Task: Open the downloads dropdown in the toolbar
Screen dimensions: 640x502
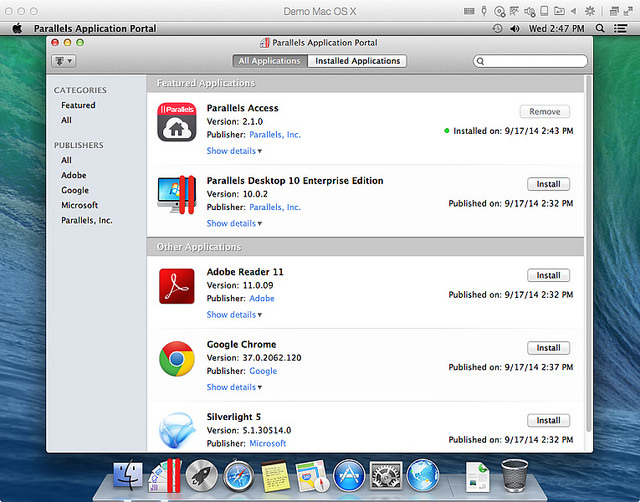Action: pos(63,61)
